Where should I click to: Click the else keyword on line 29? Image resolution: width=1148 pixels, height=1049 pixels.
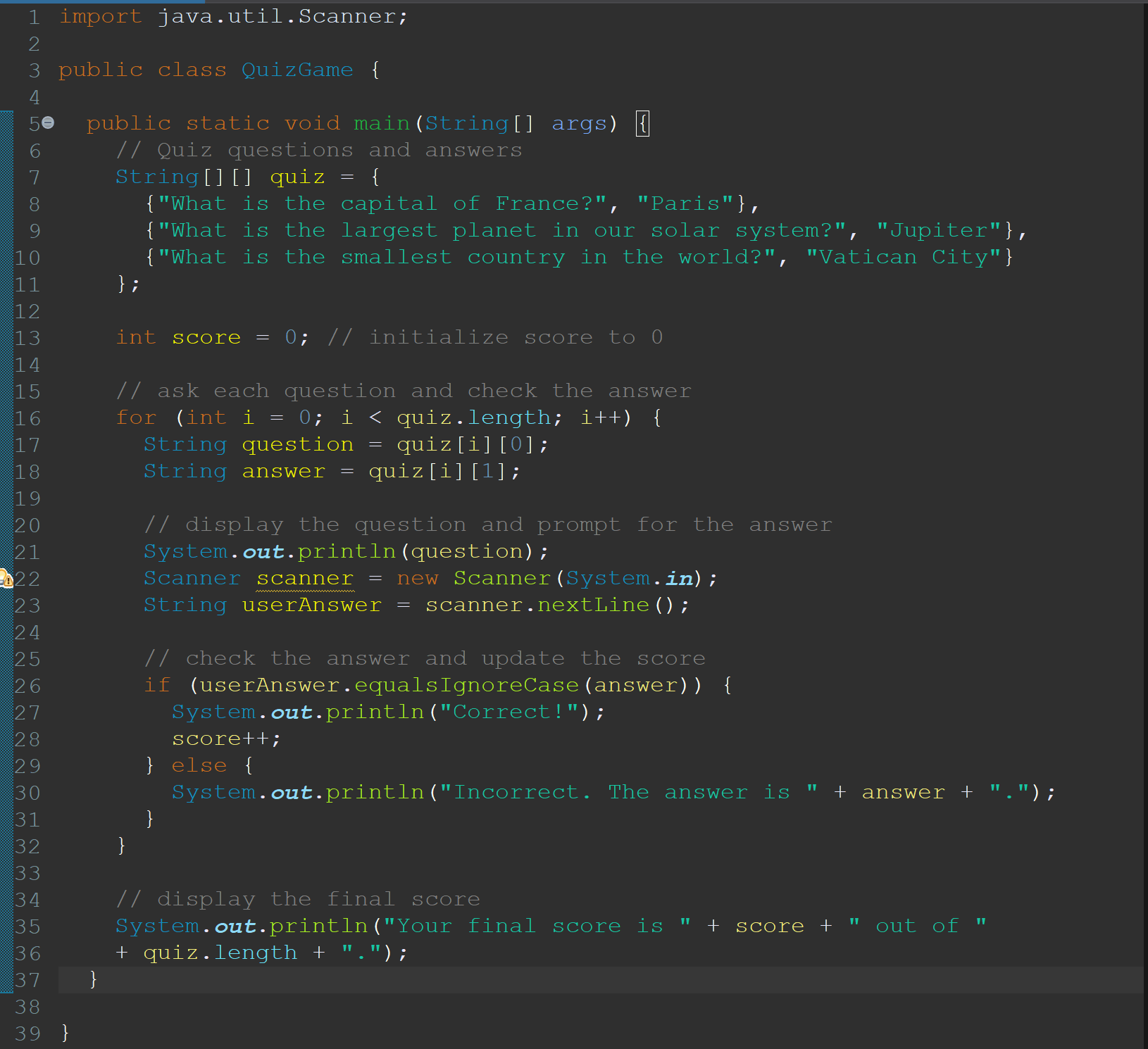click(199, 765)
